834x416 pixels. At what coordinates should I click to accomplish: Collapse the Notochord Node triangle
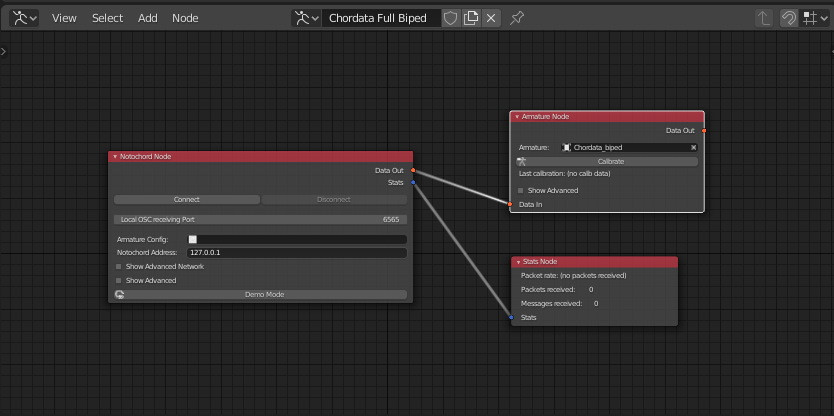(x=114, y=157)
